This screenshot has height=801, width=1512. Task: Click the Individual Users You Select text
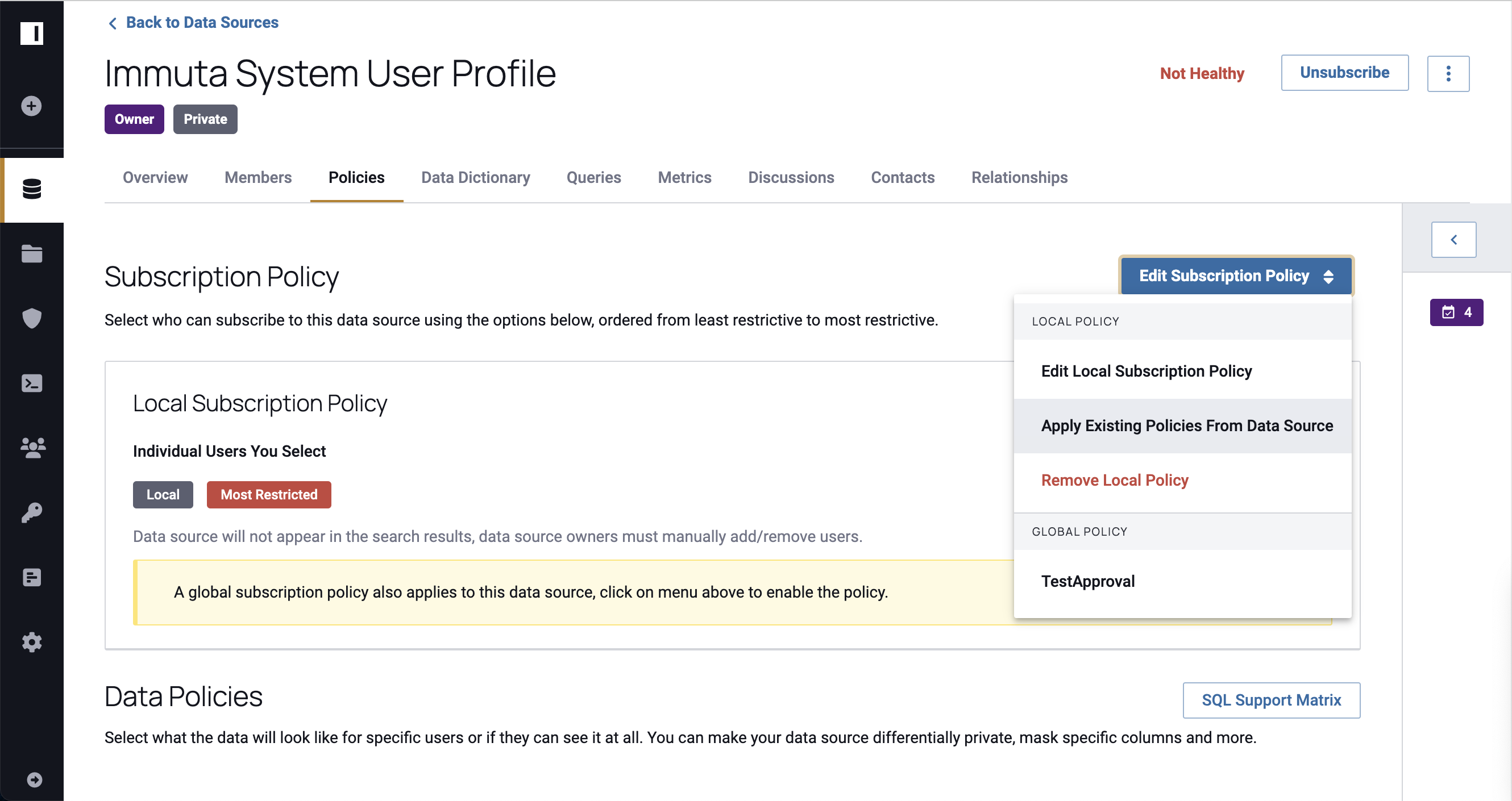(x=230, y=451)
